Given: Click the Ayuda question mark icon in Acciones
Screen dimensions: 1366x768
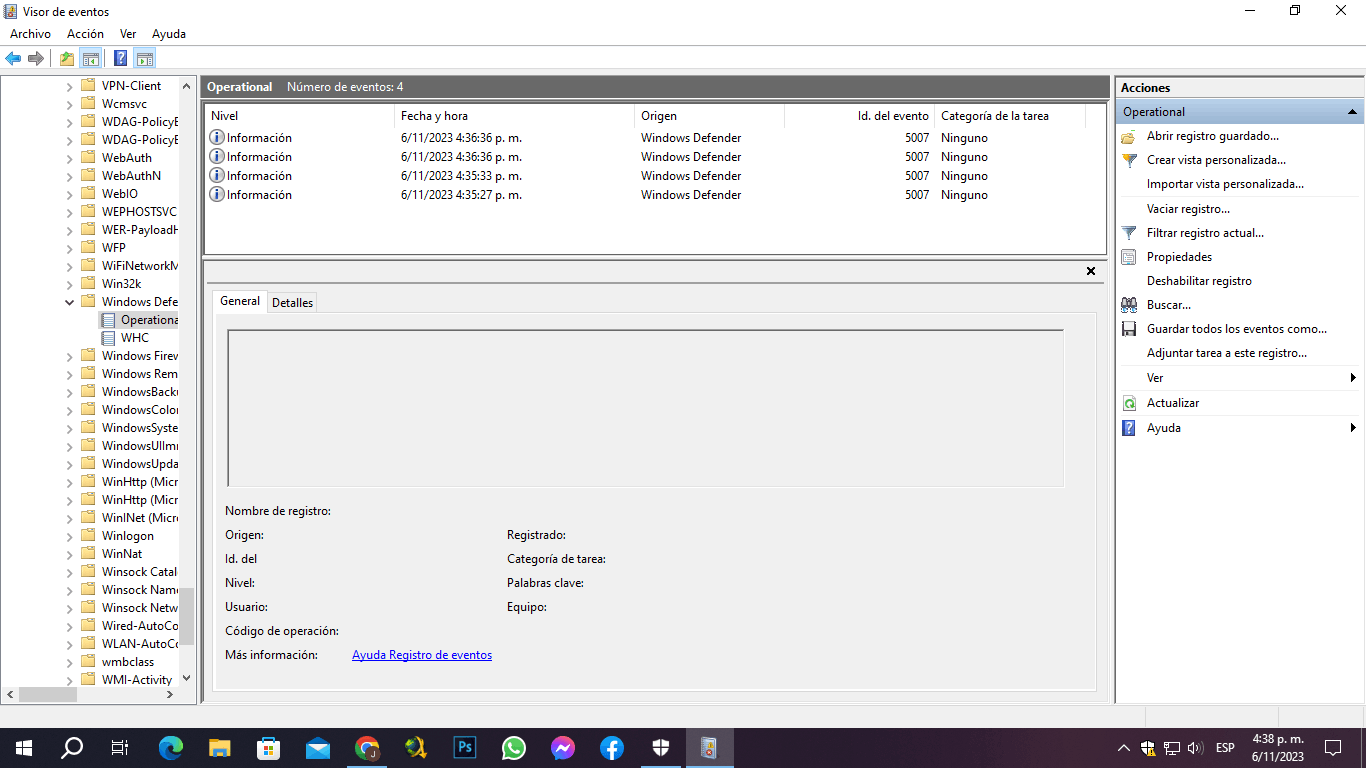Looking at the screenshot, I should coord(1129,428).
